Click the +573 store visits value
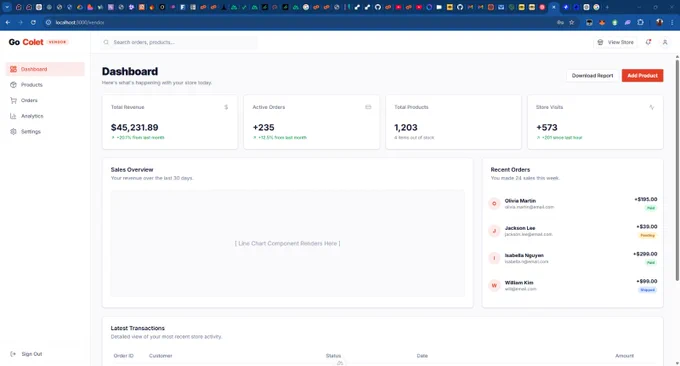 (x=547, y=127)
